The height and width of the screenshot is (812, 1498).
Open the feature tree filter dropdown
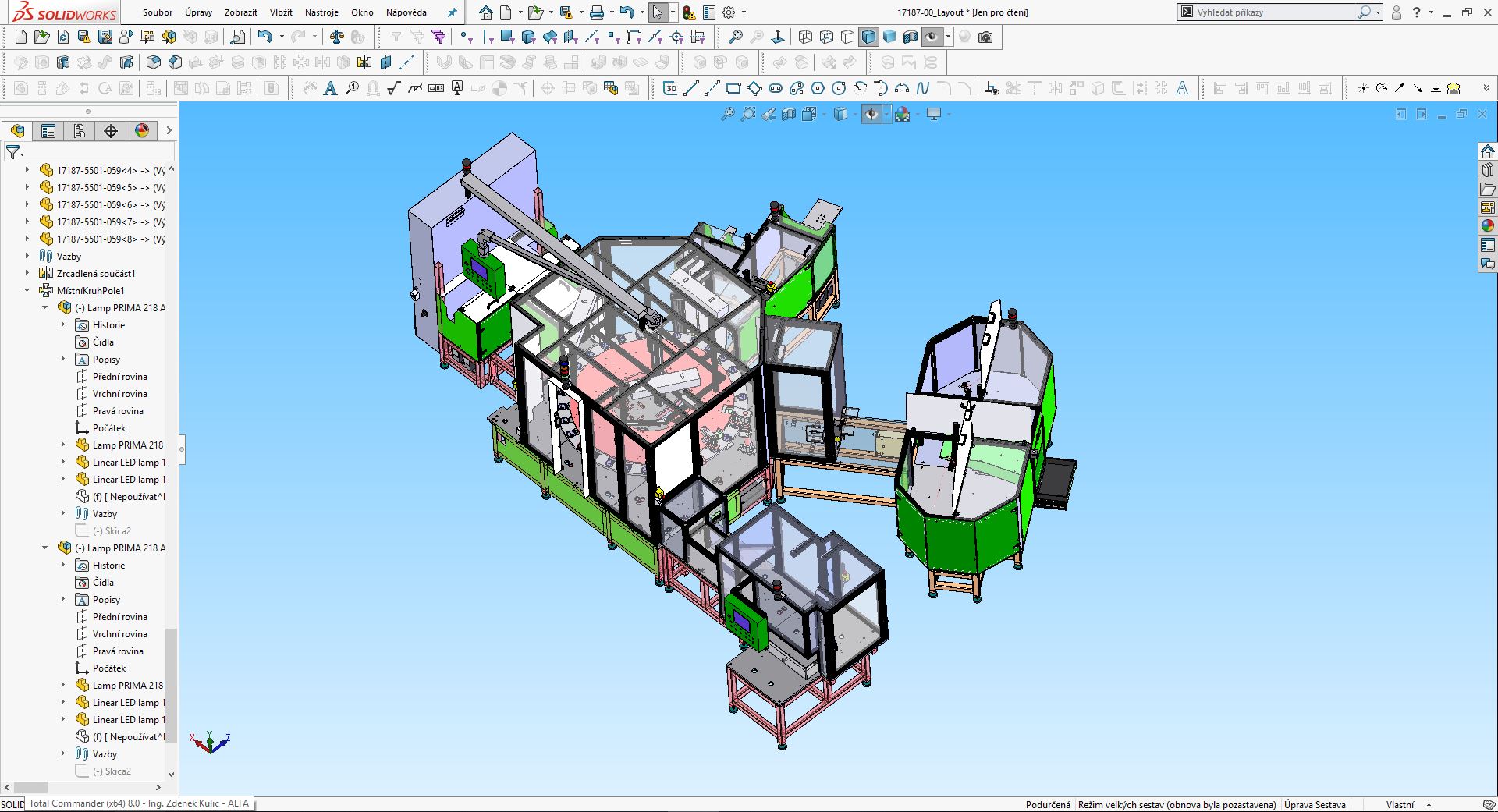pos(15,152)
